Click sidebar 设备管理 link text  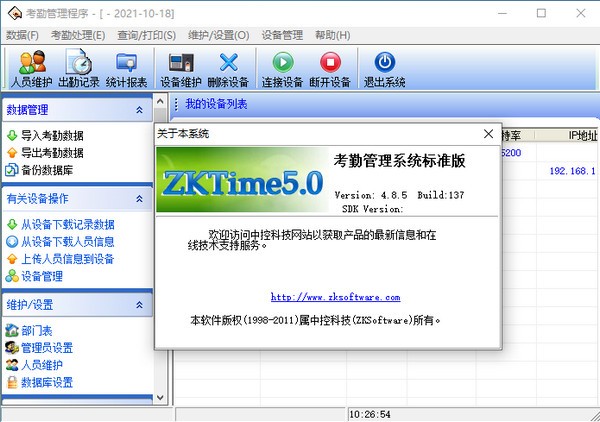pos(42,276)
